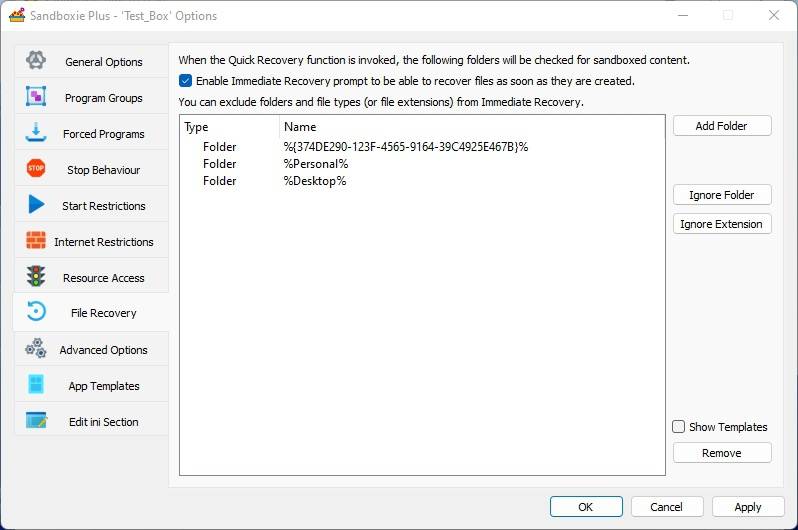
Task: Go to App Templates tab
Action: [x=91, y=386]
